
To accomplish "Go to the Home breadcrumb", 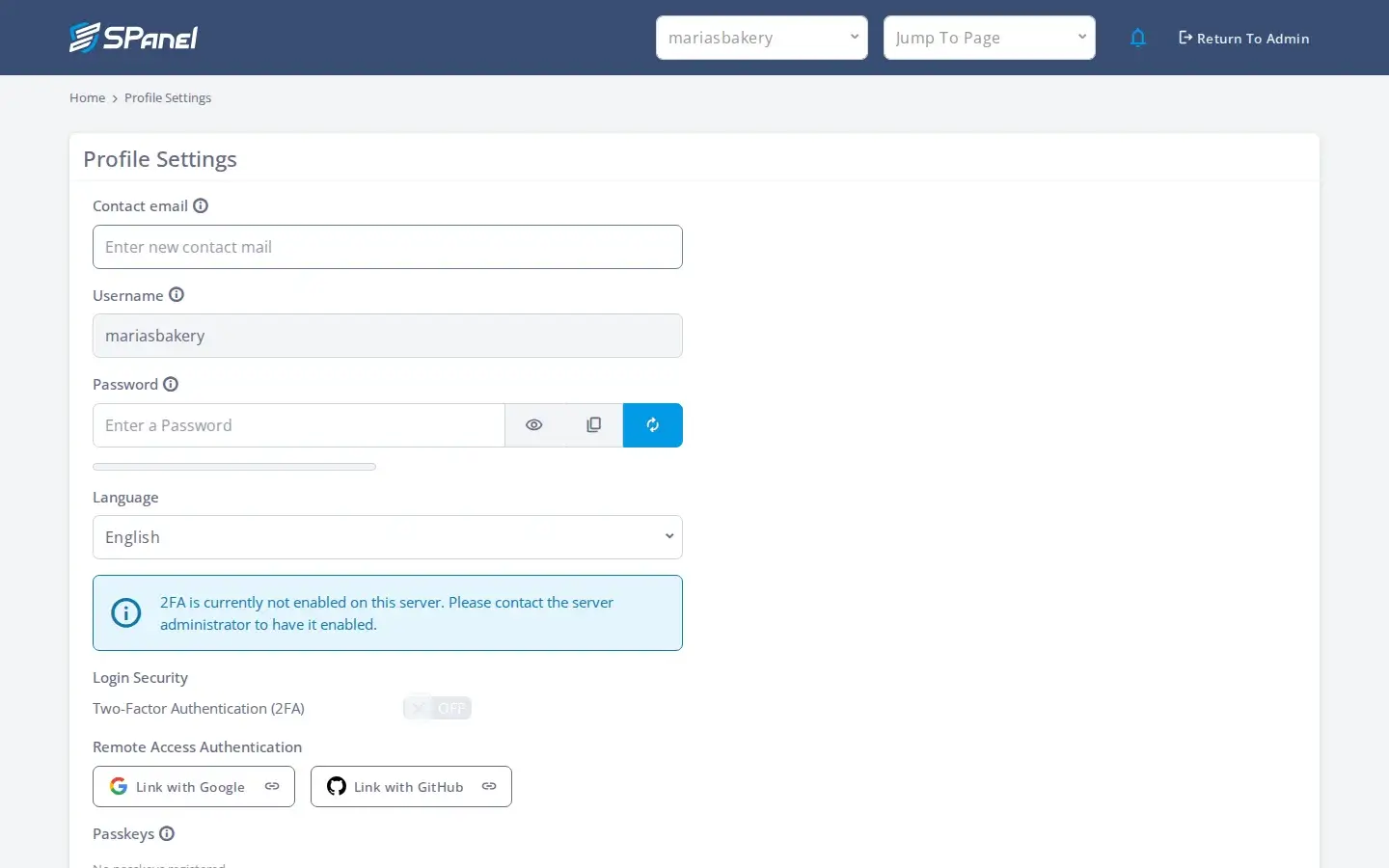I will (x=87, y=97).
